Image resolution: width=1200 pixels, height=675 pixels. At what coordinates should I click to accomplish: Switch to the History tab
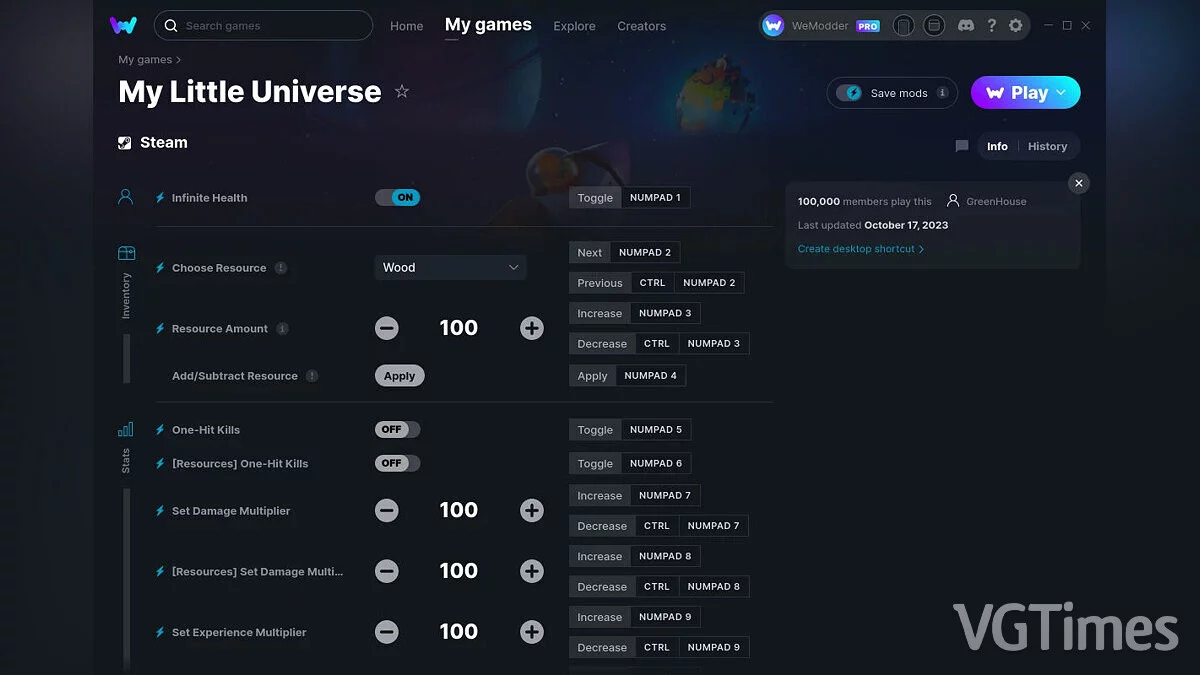[1048, 146]
